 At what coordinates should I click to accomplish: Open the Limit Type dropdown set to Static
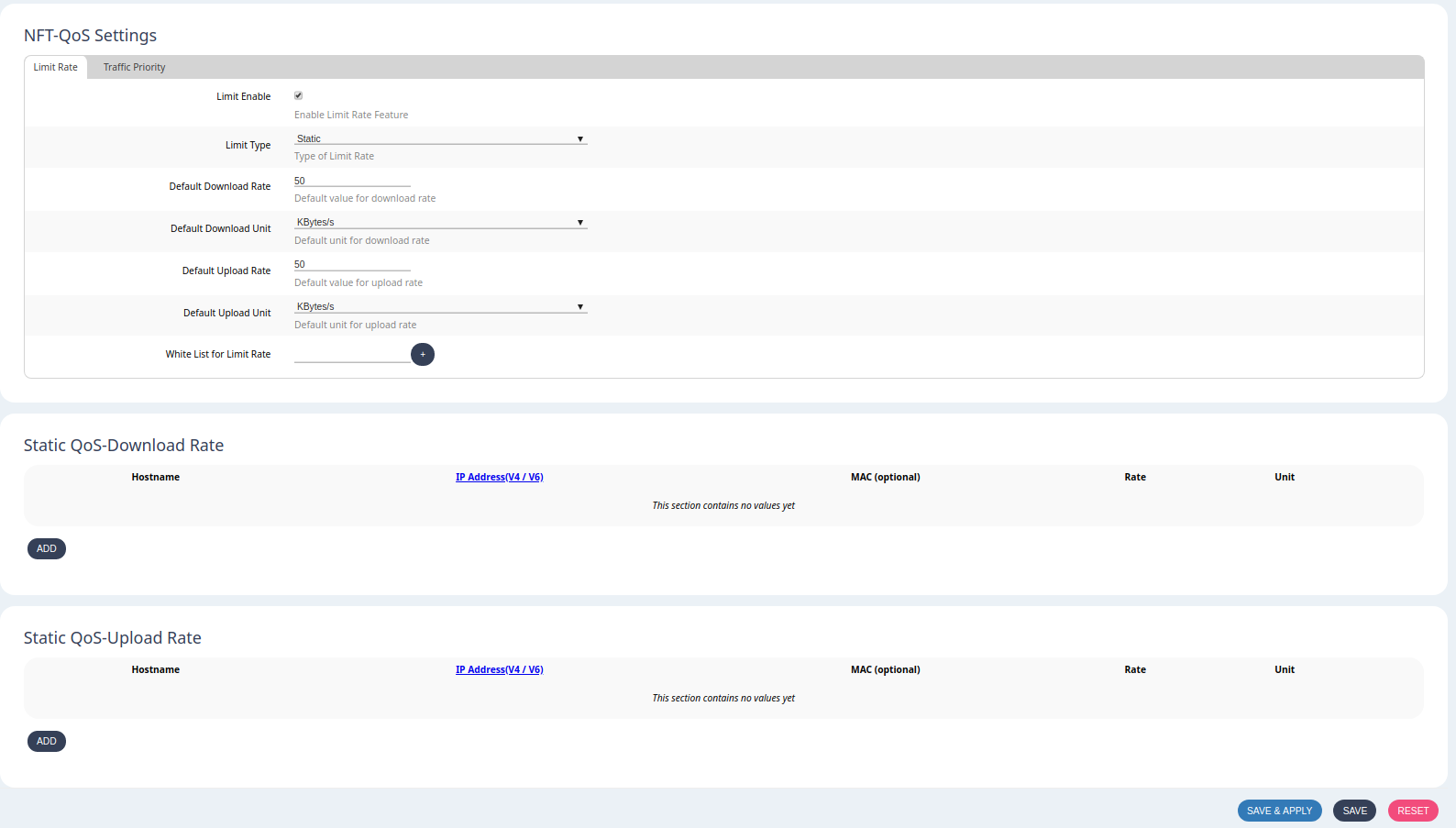(x=440, y=138)
